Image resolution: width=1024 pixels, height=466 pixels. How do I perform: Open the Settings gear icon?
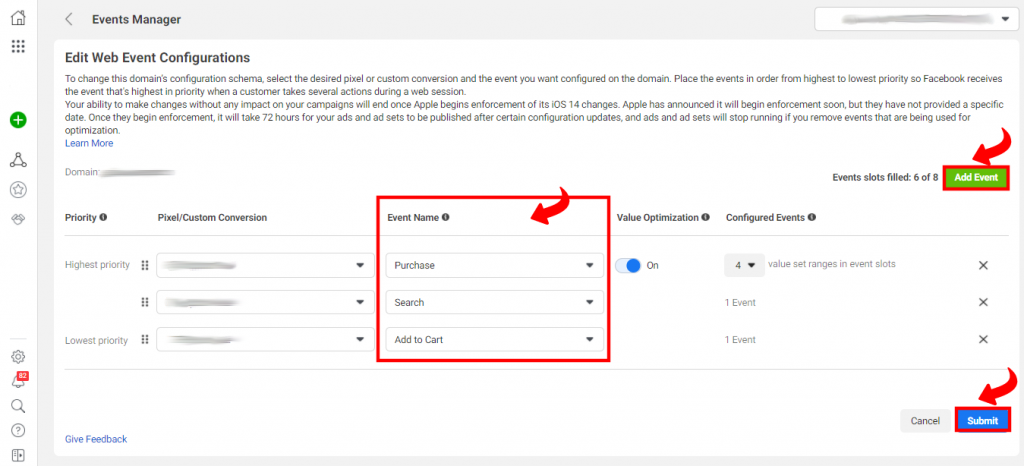[18, 356]
